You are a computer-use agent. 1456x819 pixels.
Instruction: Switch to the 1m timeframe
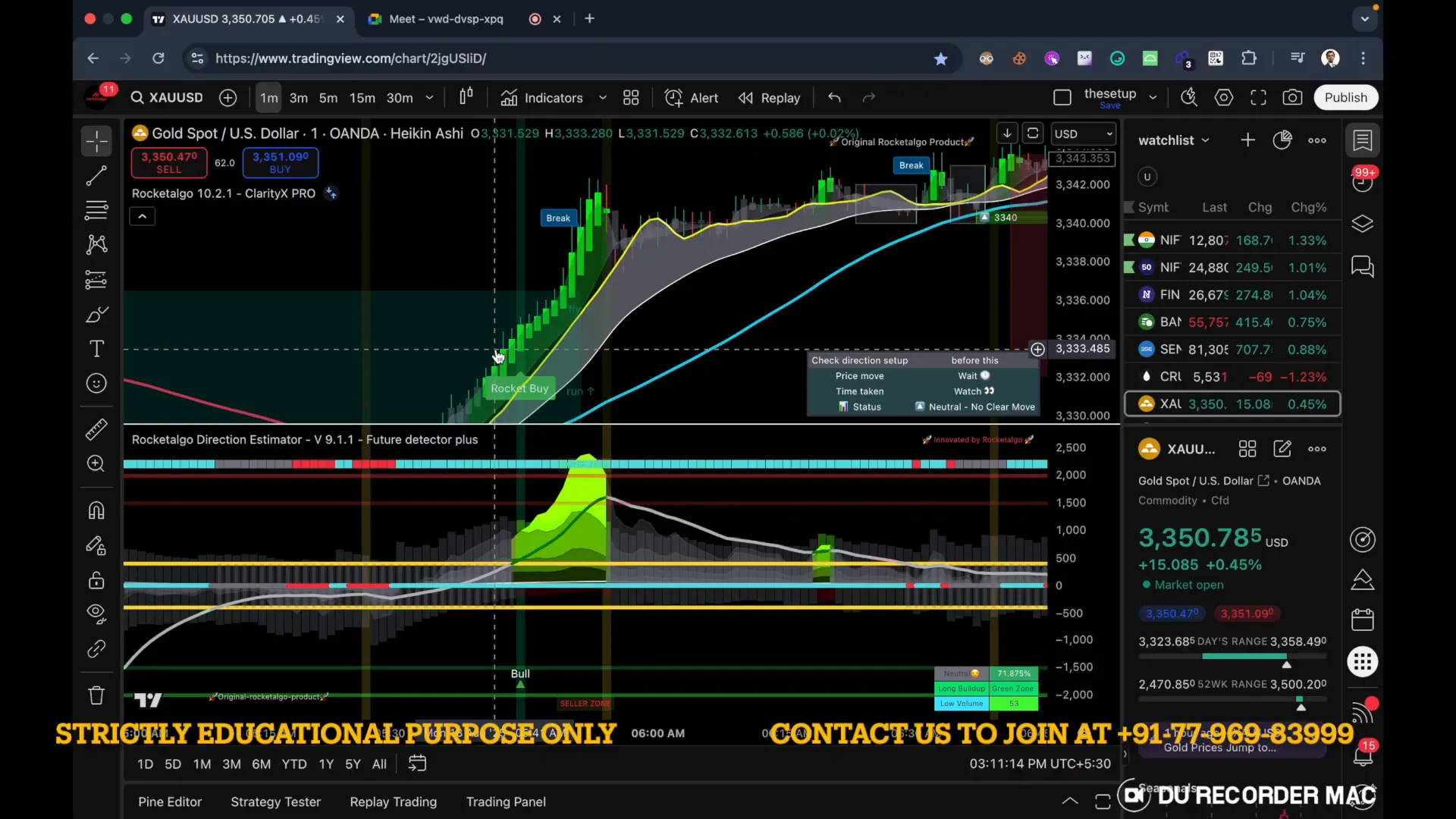point(268,98)
